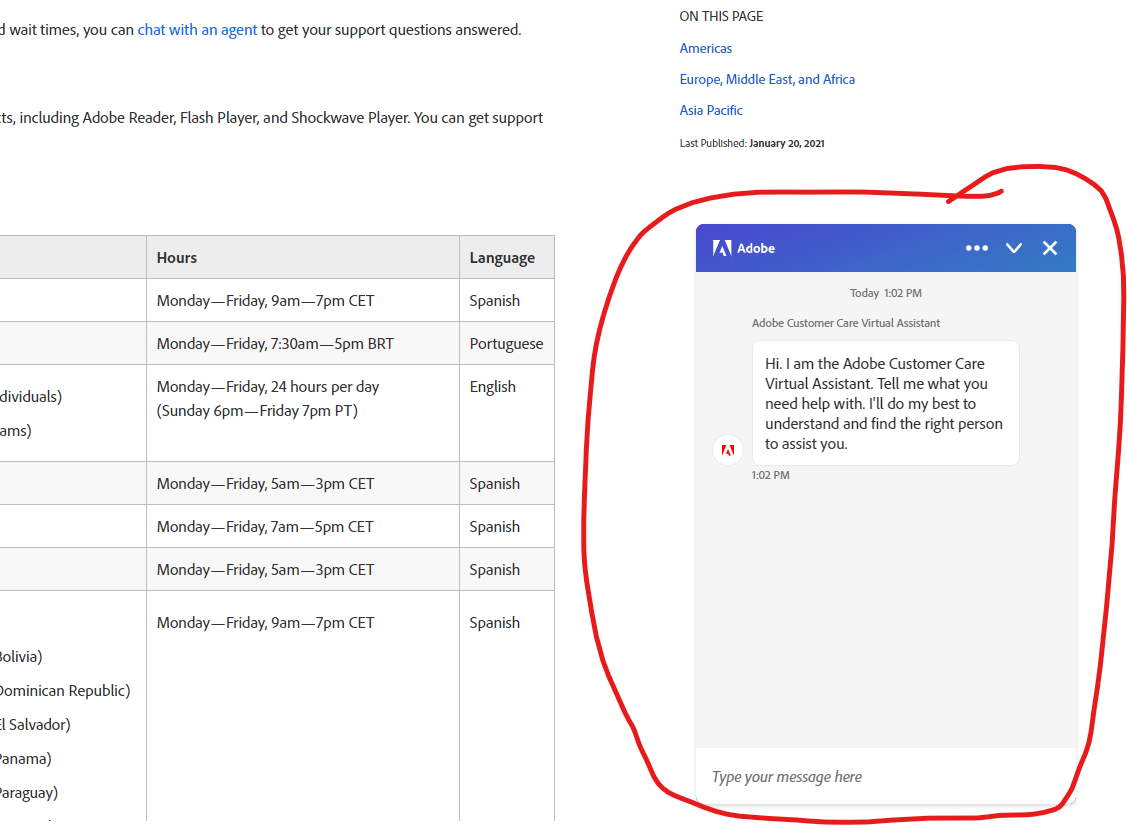Click the "January 20, 2021" published date

pyautogui.click(x=786, y=143)
